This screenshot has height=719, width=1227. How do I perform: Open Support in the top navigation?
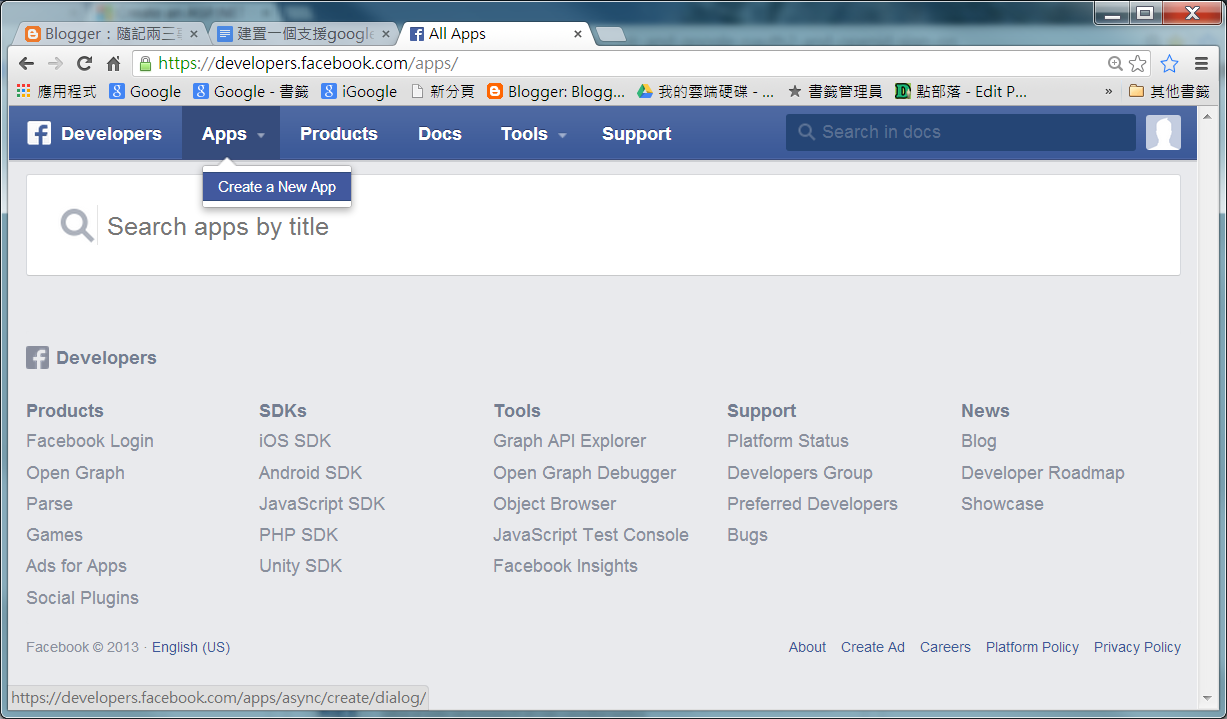(637, 133)
